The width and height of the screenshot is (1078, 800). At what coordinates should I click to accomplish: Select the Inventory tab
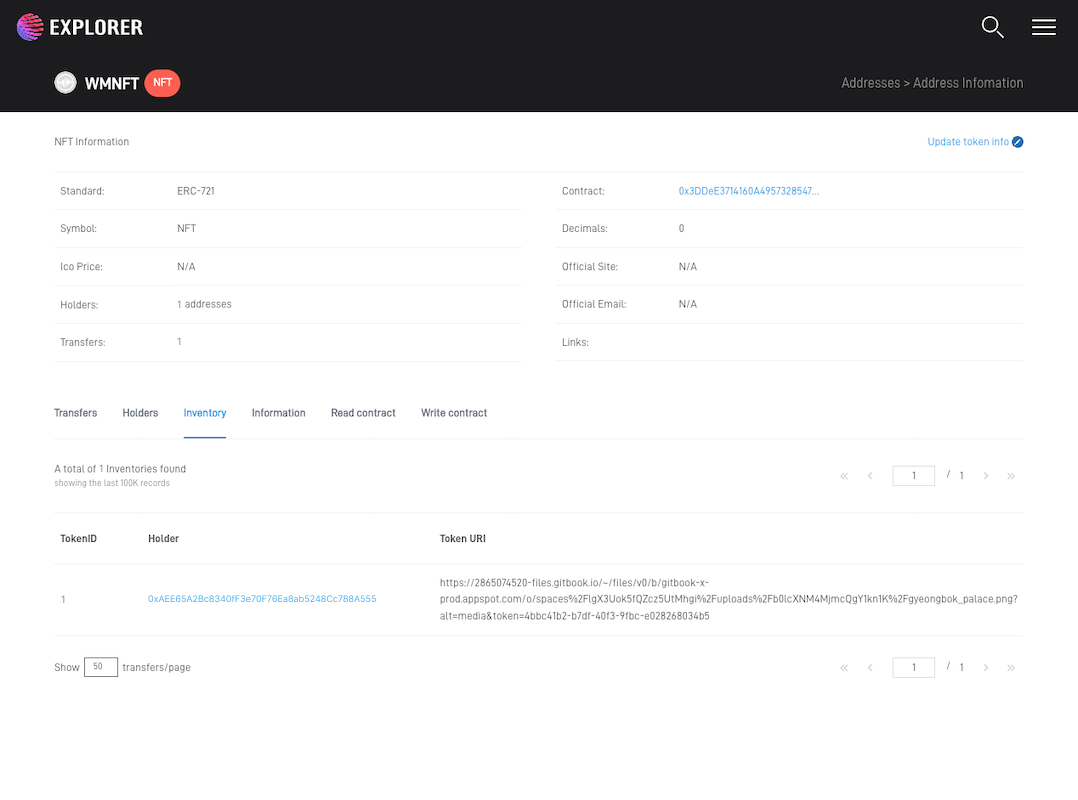[x=205, y=413]
